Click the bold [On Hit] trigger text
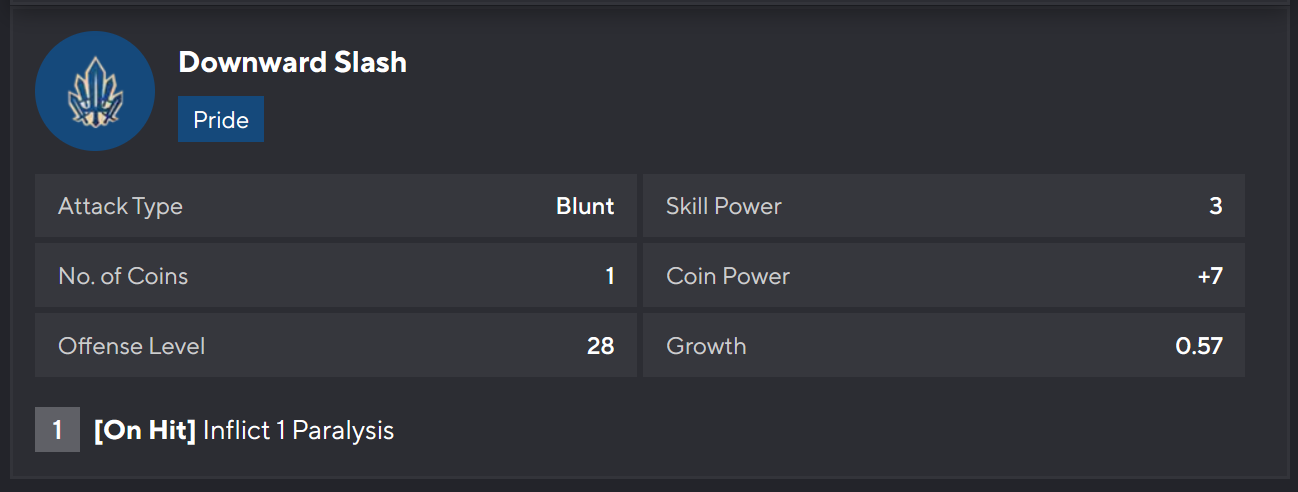The image size is (1298, 492). pos(145,431)
